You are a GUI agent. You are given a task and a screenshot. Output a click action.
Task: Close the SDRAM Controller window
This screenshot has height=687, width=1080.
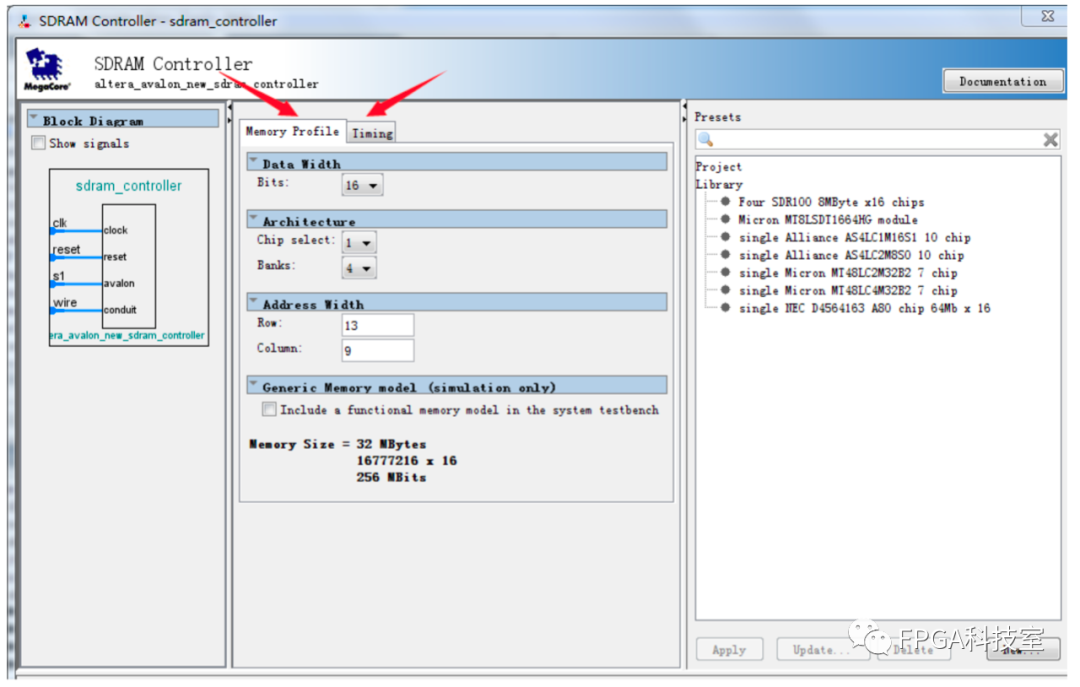[x=1046, y=16]
